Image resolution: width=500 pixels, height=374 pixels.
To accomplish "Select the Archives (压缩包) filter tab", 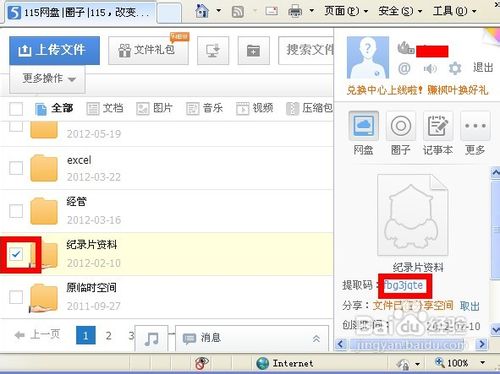I will [x=309, y=108].
